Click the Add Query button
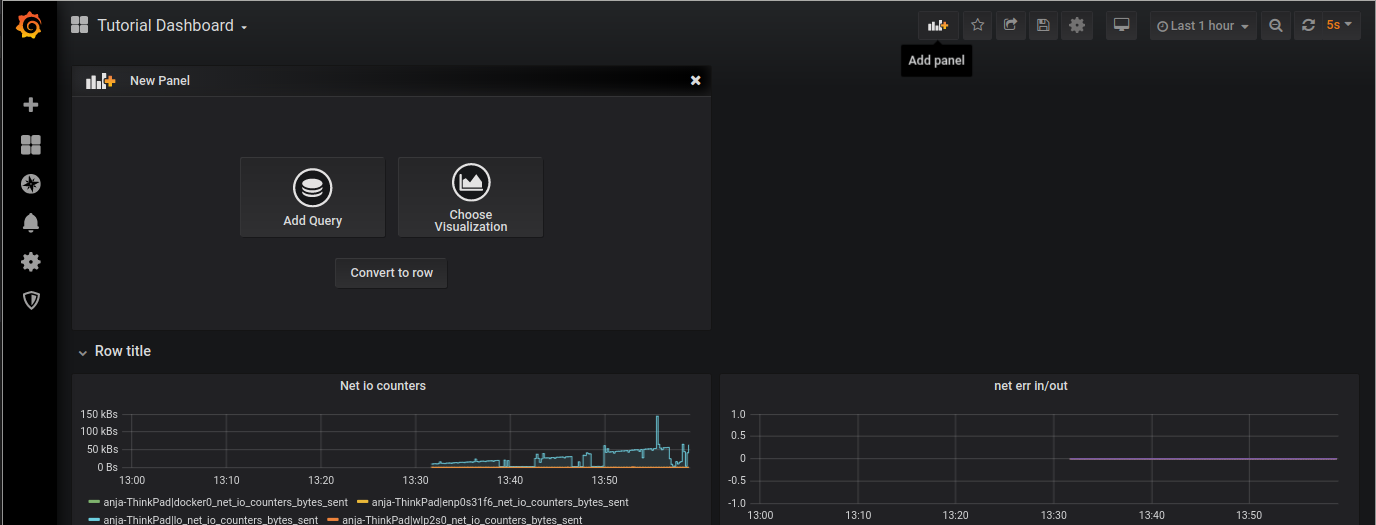Screen dimensions: 1376x525 point(312,197)
